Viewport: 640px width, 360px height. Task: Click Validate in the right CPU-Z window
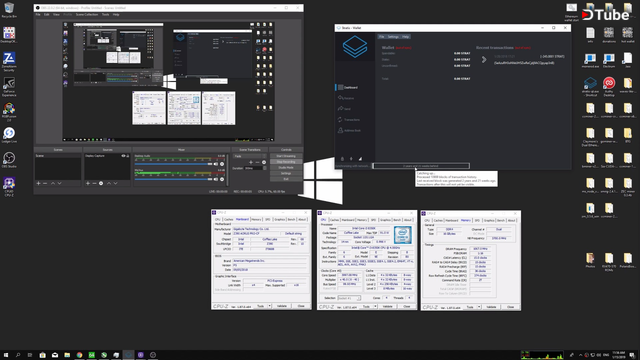pos(491,307)
